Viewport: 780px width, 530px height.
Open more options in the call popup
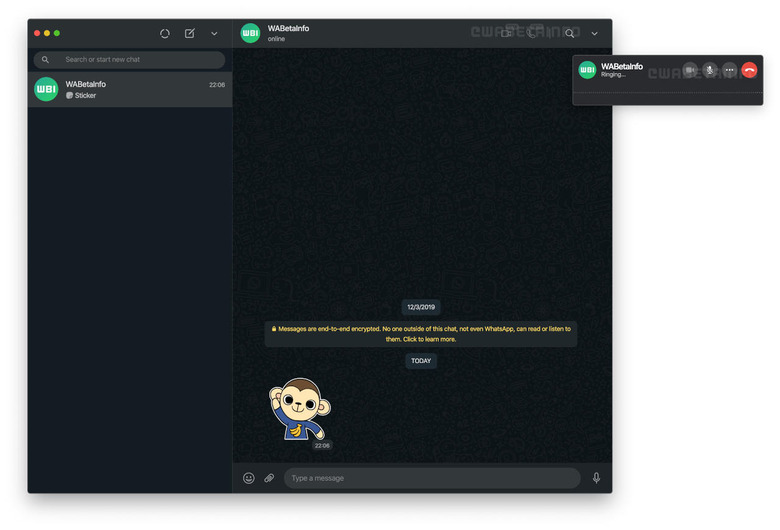pyautogui.click(x=730, y=70)
